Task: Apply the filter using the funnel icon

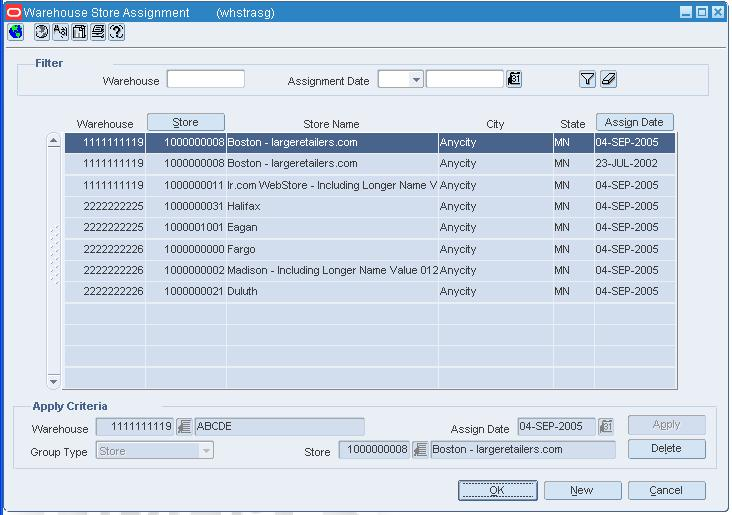Action: [587, 79]
